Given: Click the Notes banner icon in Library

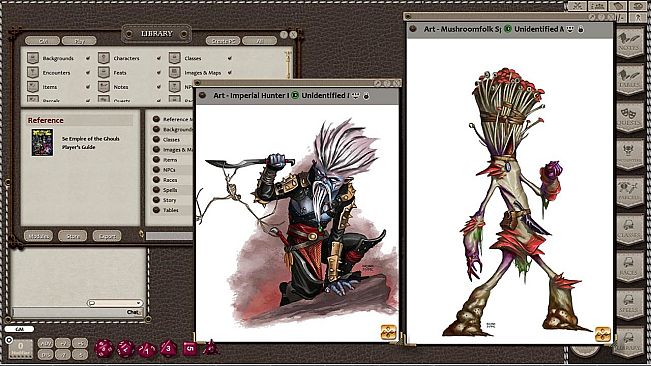Looking at the screenshot, I should [x=104, y=87].
